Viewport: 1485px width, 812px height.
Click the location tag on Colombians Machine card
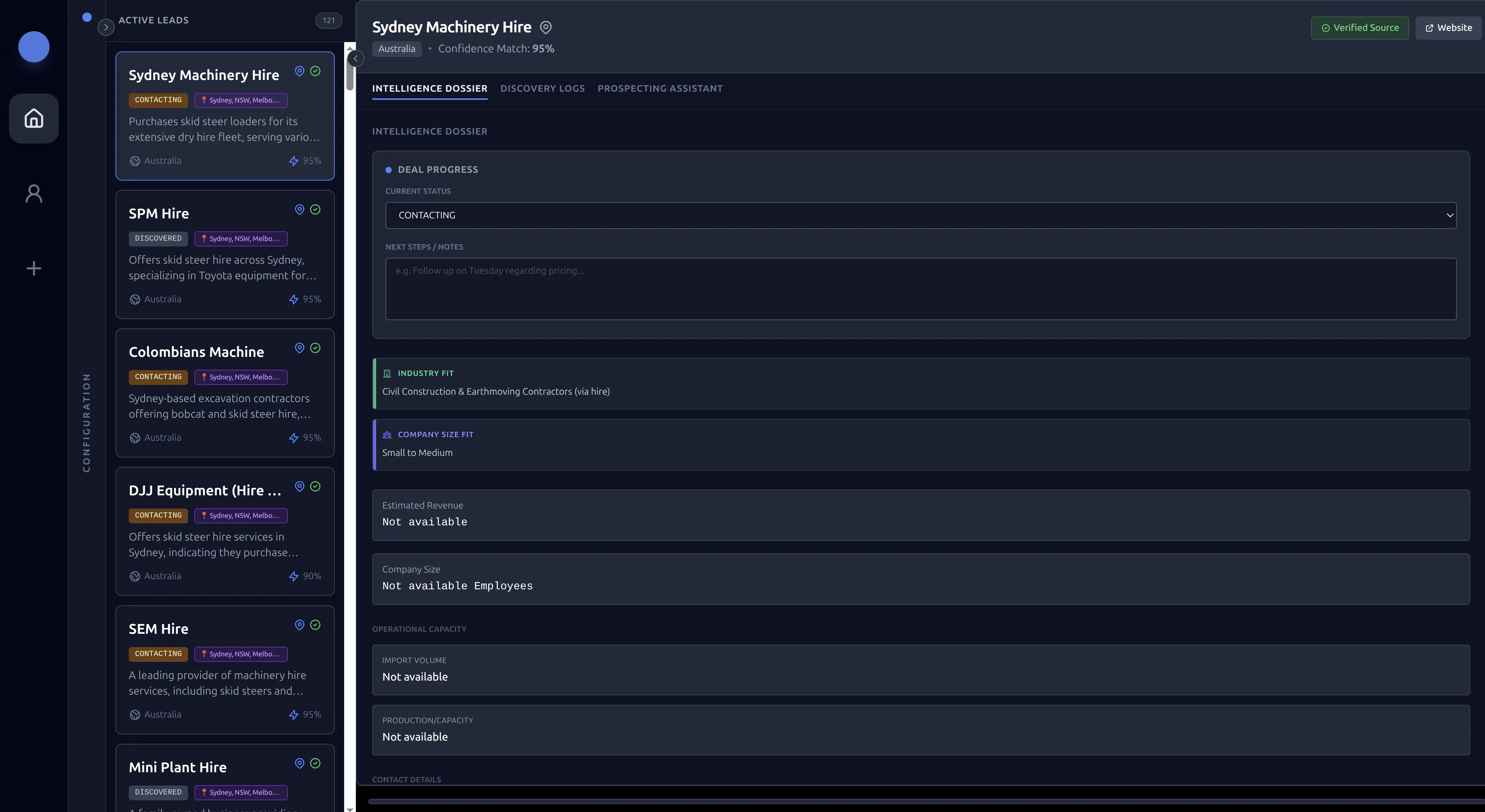point(241,377)
